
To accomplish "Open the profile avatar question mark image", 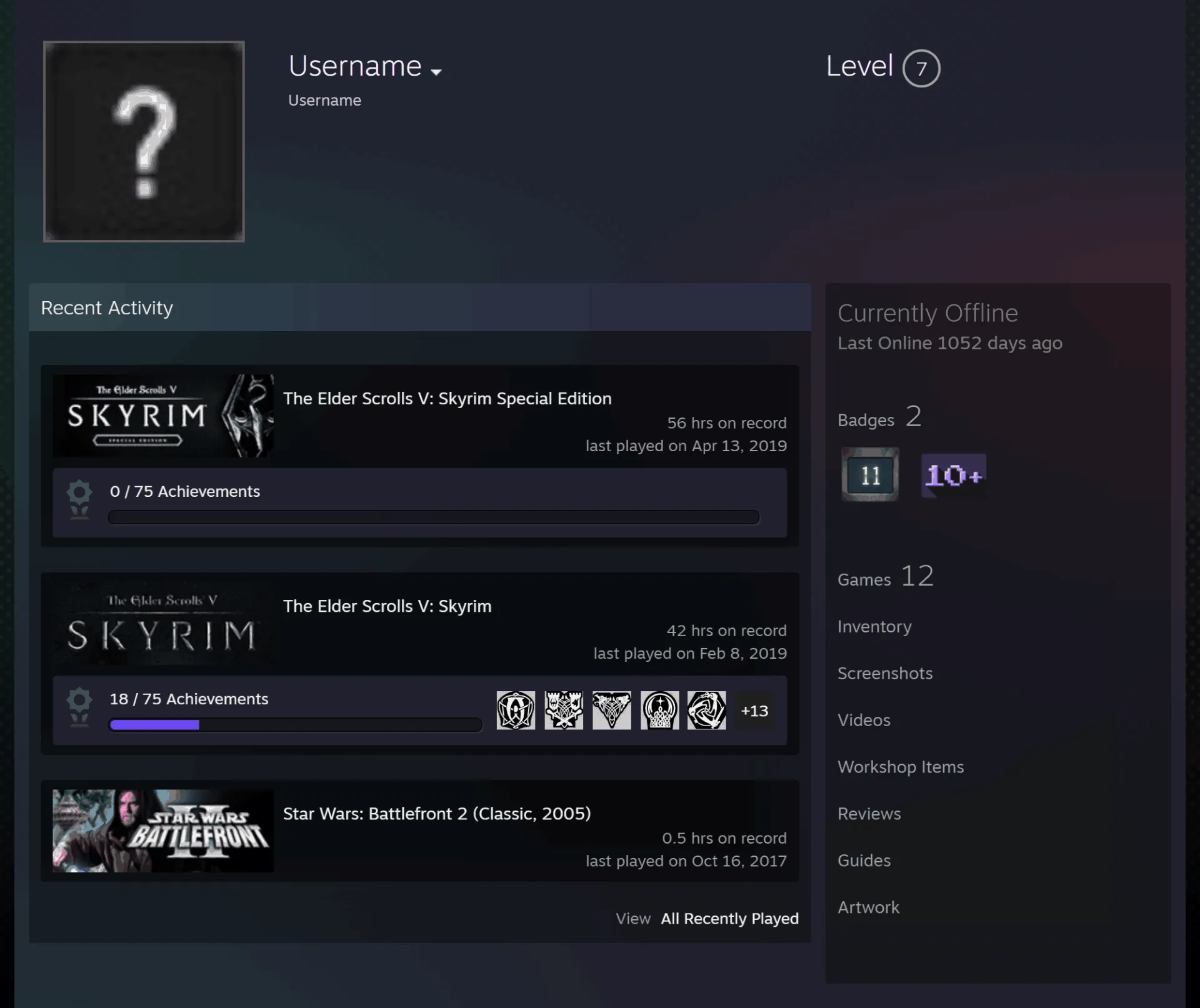I will pos(144,141).
